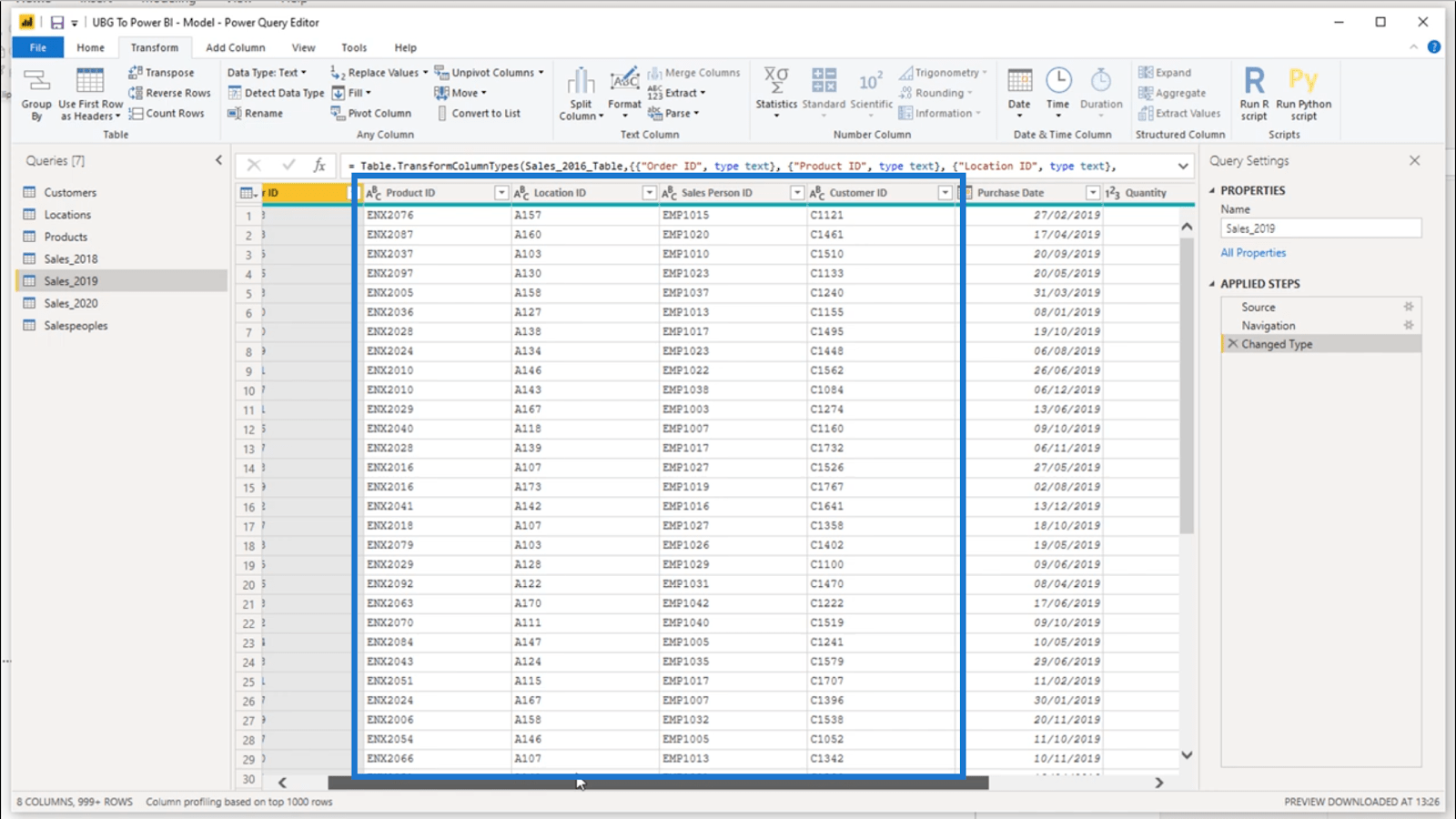Close the Query Settings pane
The image size is (1456, 819).
click(x=1414, y=160)
